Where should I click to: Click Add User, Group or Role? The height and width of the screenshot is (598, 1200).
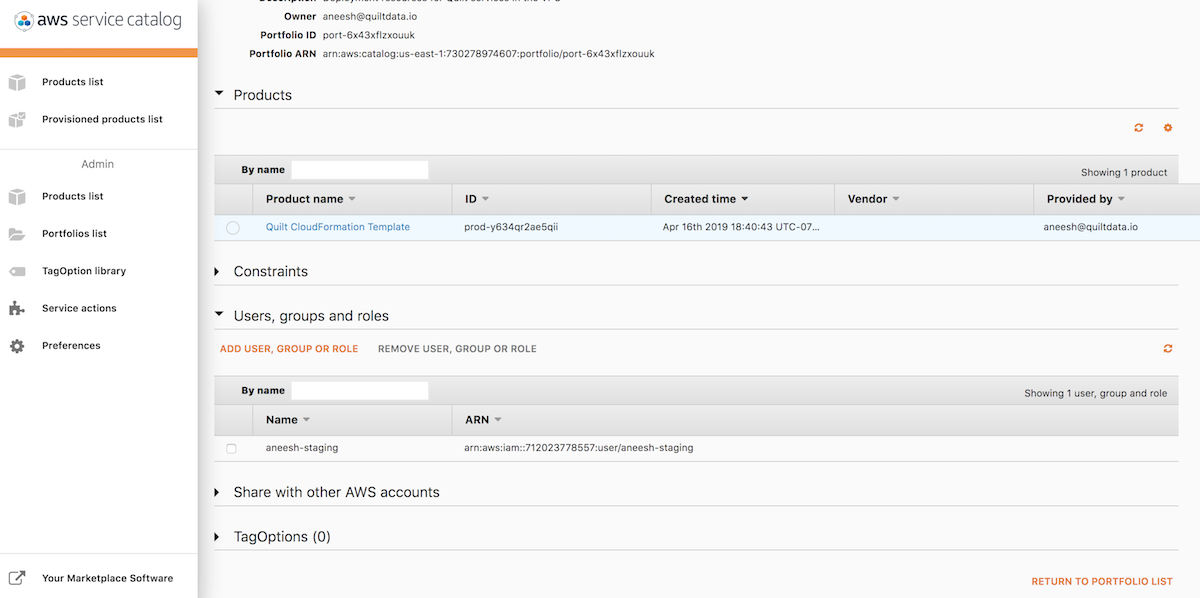[289, 349]
